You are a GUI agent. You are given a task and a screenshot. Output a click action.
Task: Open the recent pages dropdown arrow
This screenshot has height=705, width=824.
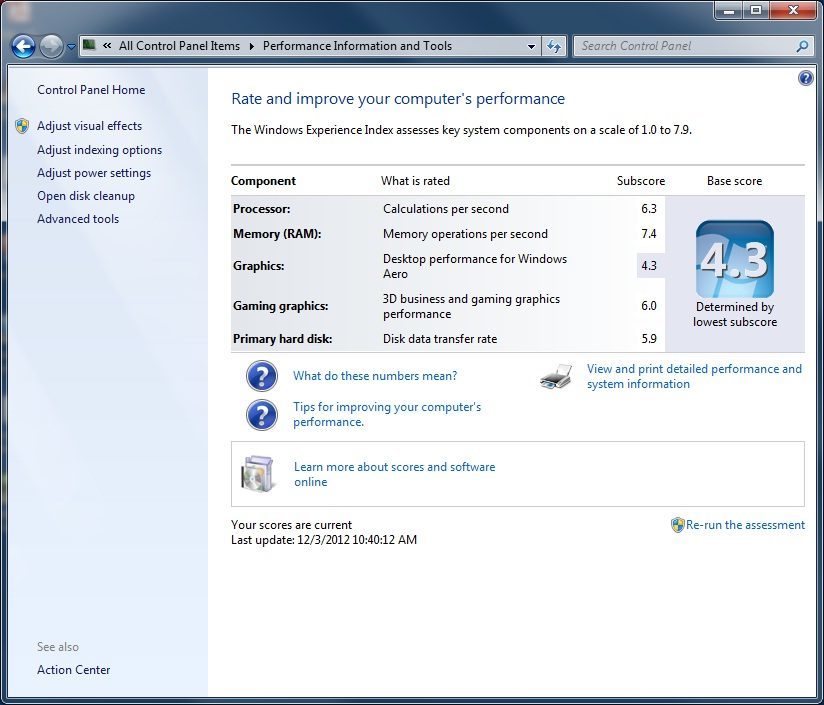tap(71, 47)
